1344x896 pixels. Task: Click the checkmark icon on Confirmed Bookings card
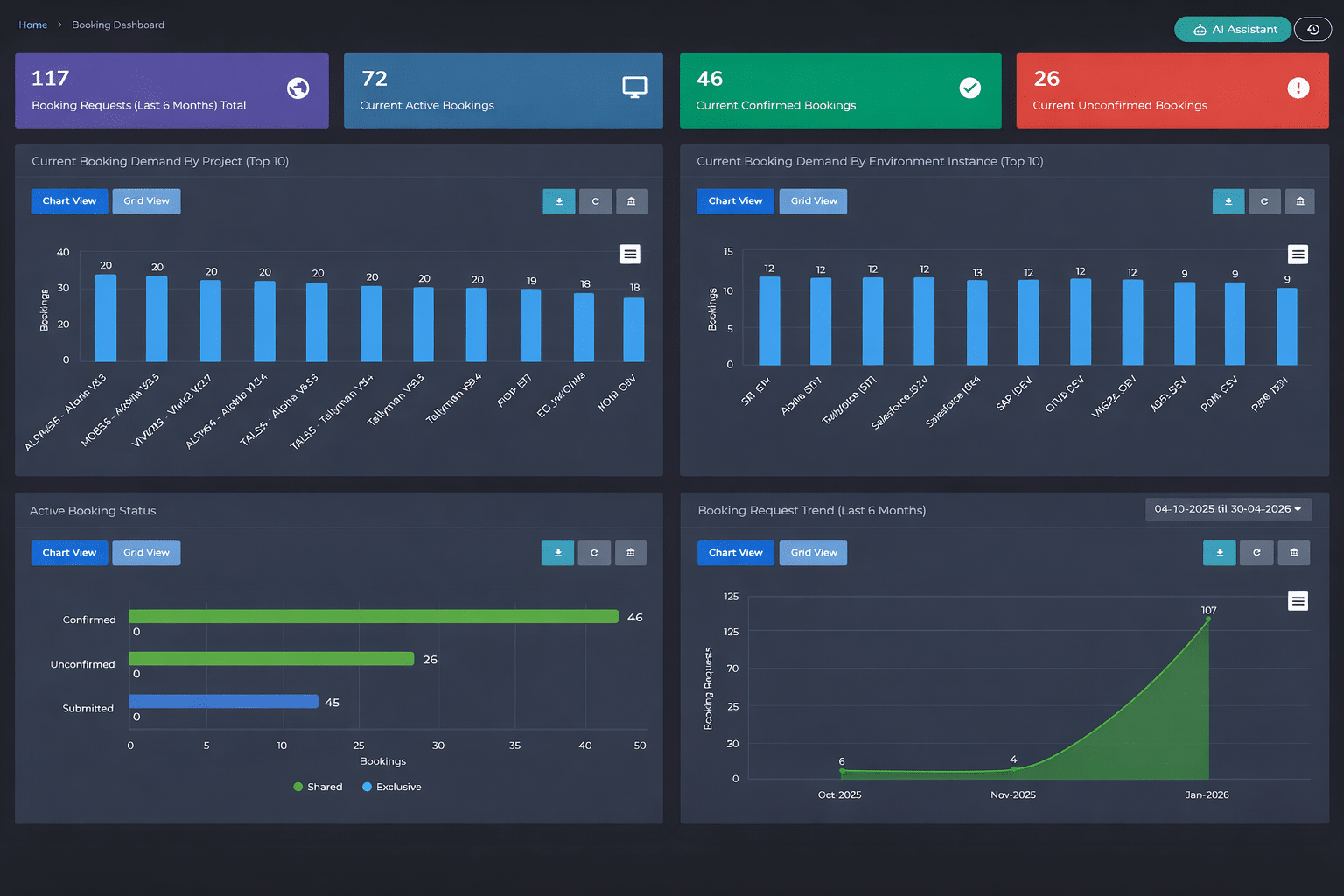[969, 87]
